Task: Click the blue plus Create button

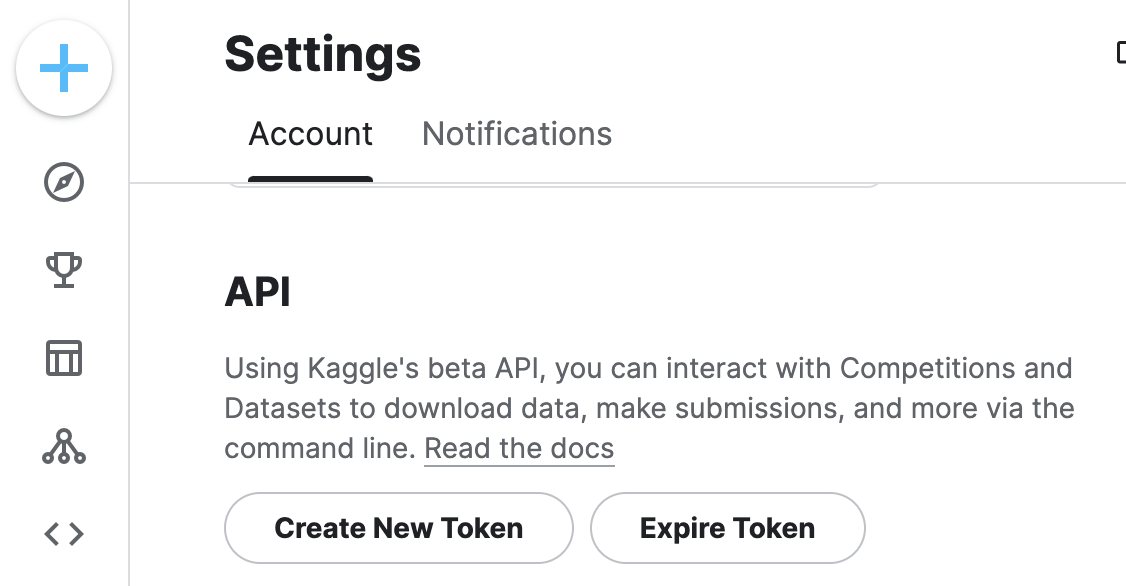Action: pyautogui.click(x=64, y=69)
